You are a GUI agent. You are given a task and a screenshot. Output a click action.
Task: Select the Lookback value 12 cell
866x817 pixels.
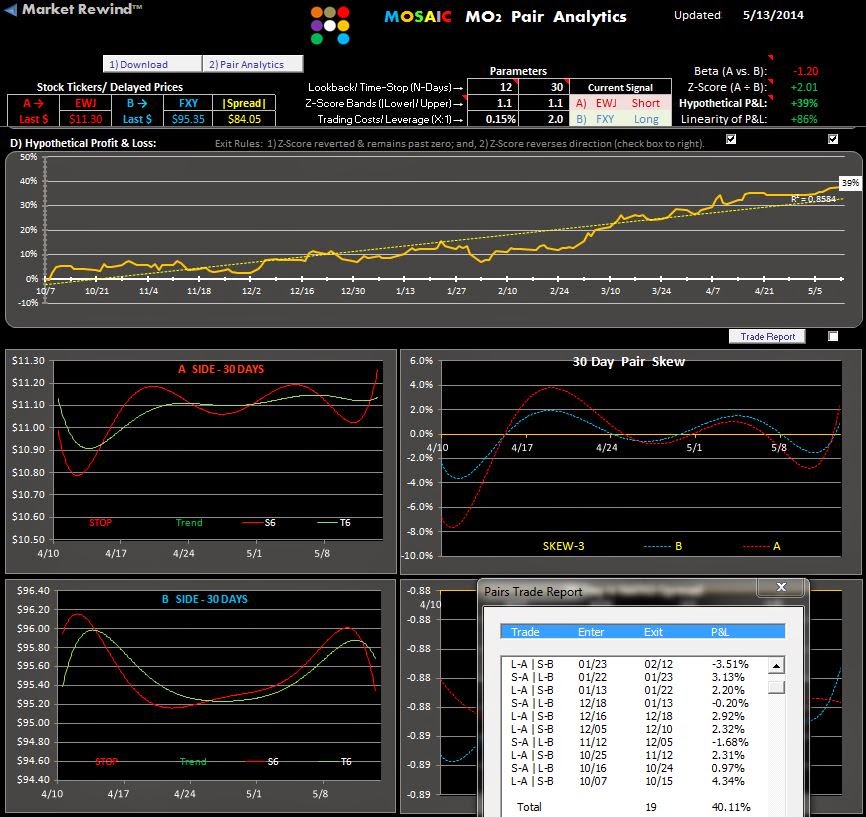tap(493, 87)
